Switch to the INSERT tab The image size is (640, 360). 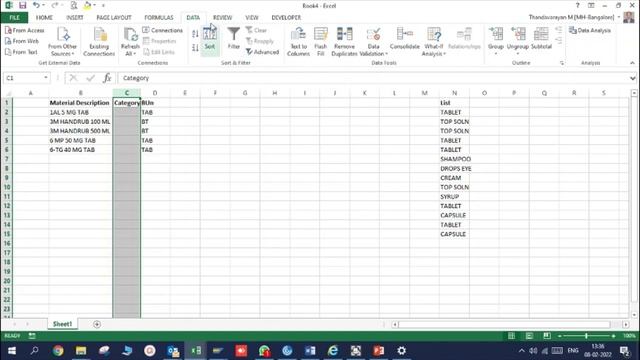coord(75,18)
